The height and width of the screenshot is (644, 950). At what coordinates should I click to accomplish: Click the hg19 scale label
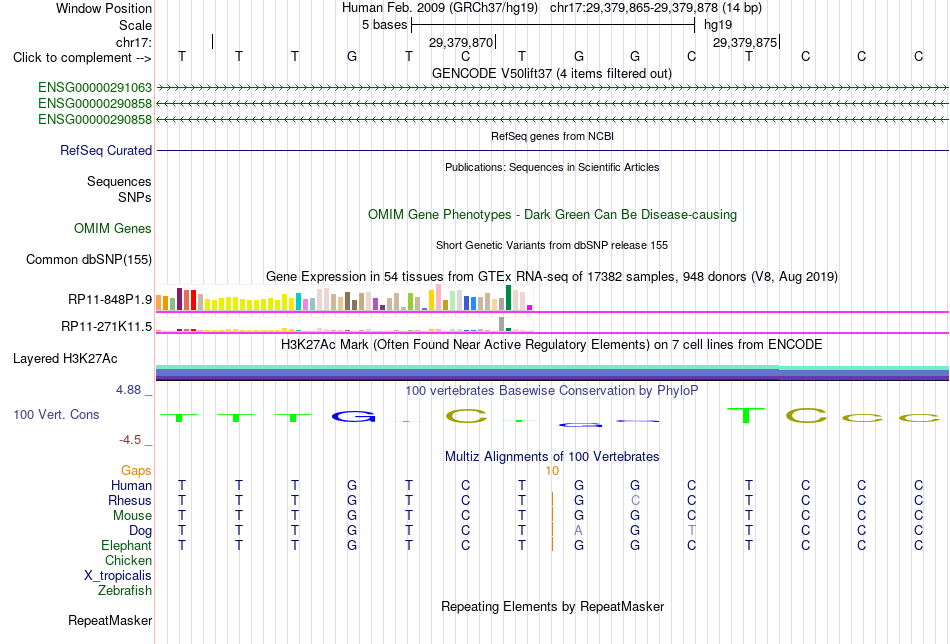point(717,25)
